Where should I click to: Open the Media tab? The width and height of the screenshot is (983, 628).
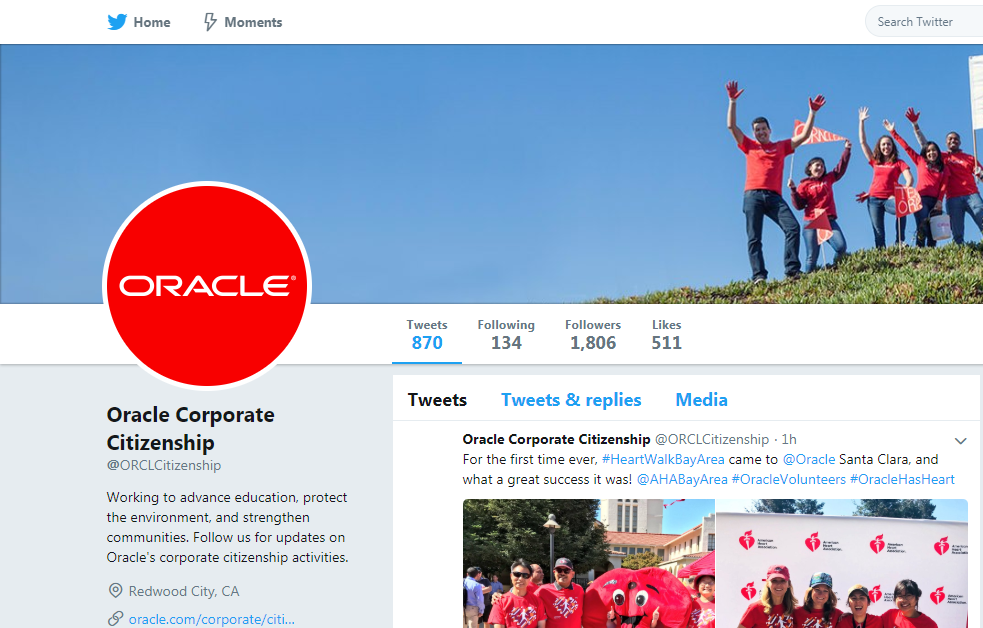point(701,399)
